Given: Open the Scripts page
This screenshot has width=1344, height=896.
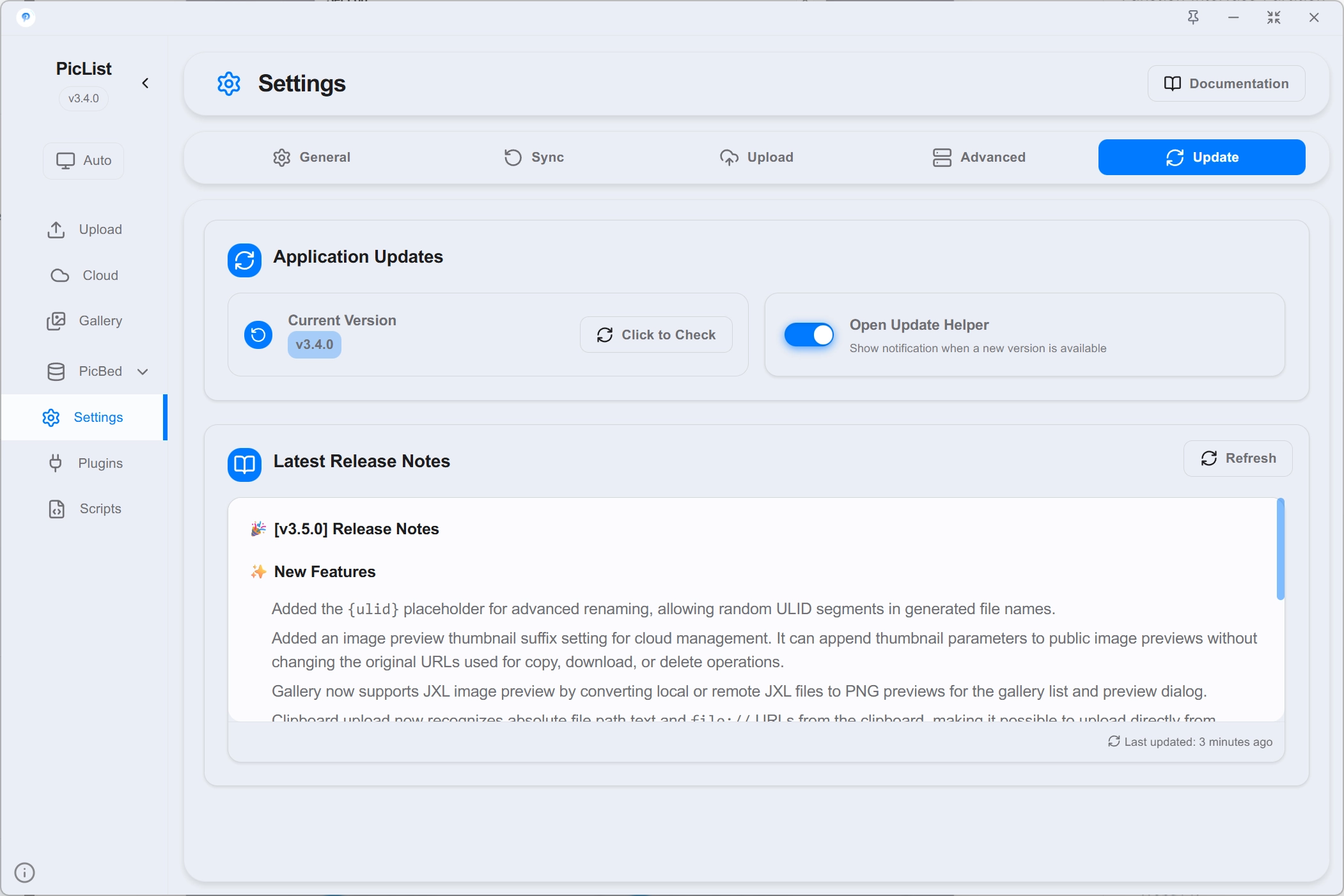Looking at the screenshot, I should [84, 509].
